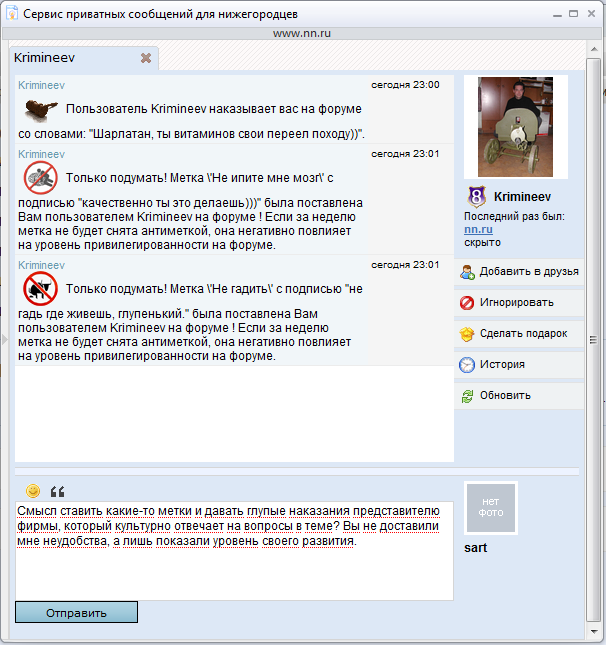
Task: Click the smiley emoticon picker icon
Action: [33, 490]
